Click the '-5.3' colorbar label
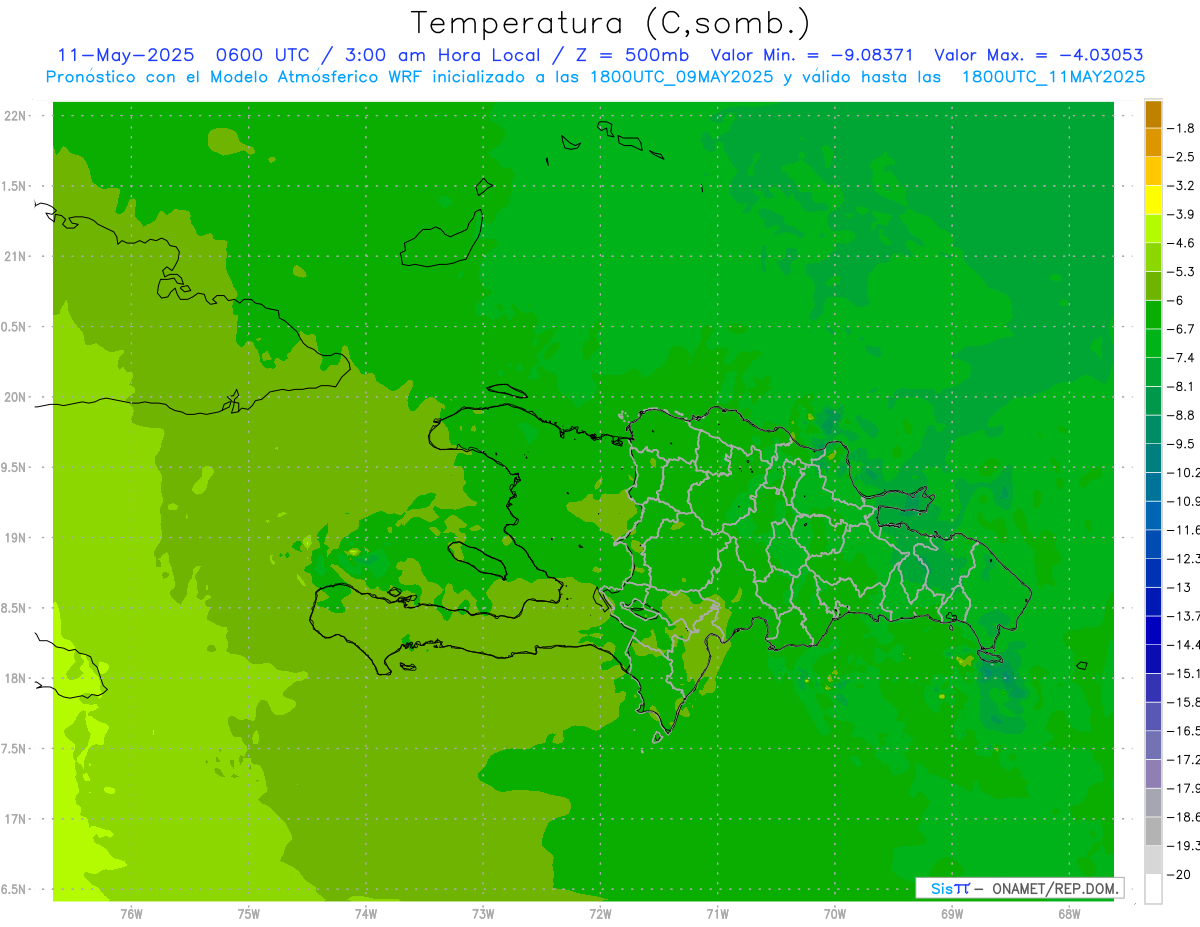 click(x=1182, y=272)
